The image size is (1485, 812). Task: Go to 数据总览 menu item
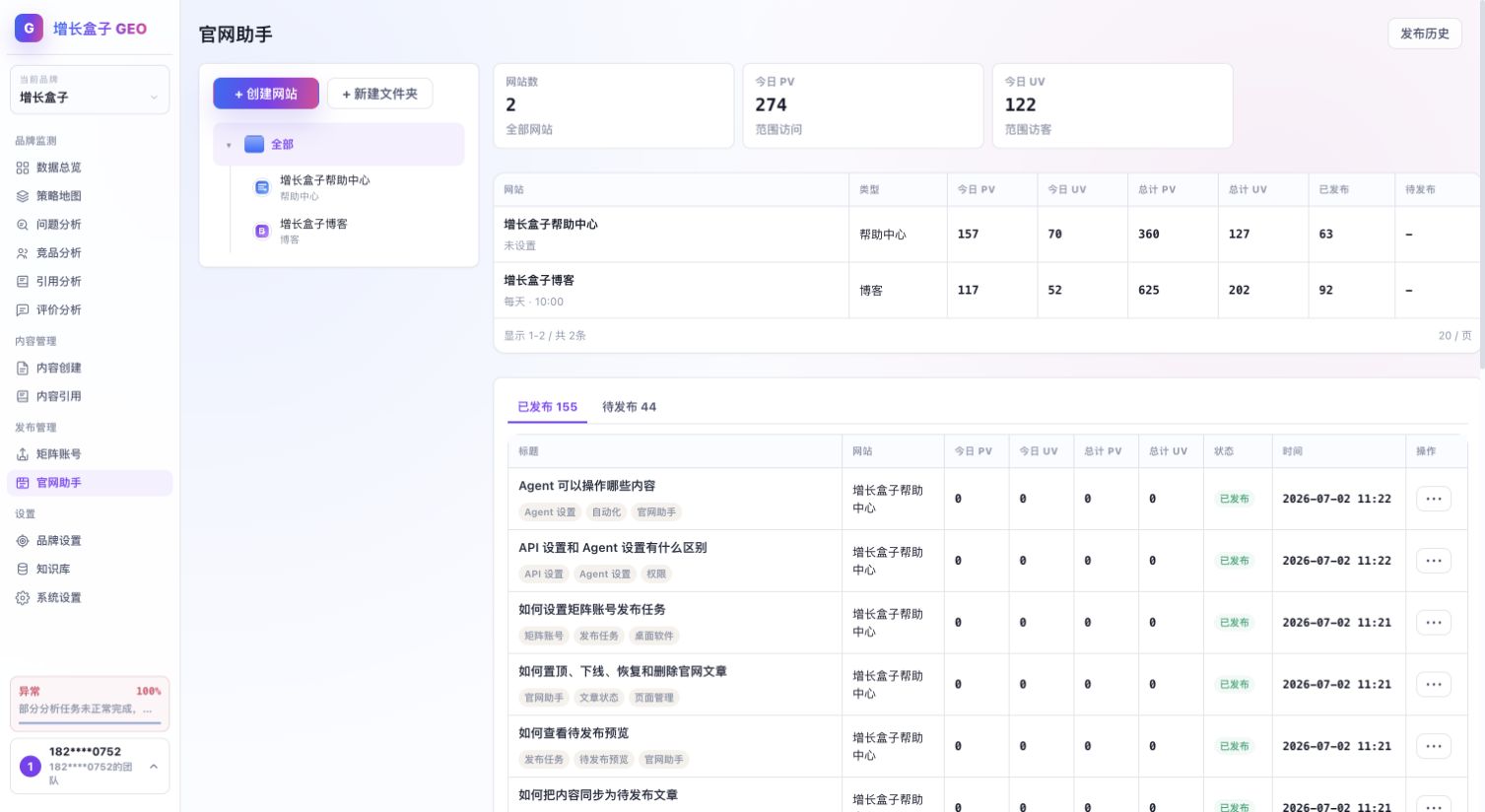tap(90, 168)
